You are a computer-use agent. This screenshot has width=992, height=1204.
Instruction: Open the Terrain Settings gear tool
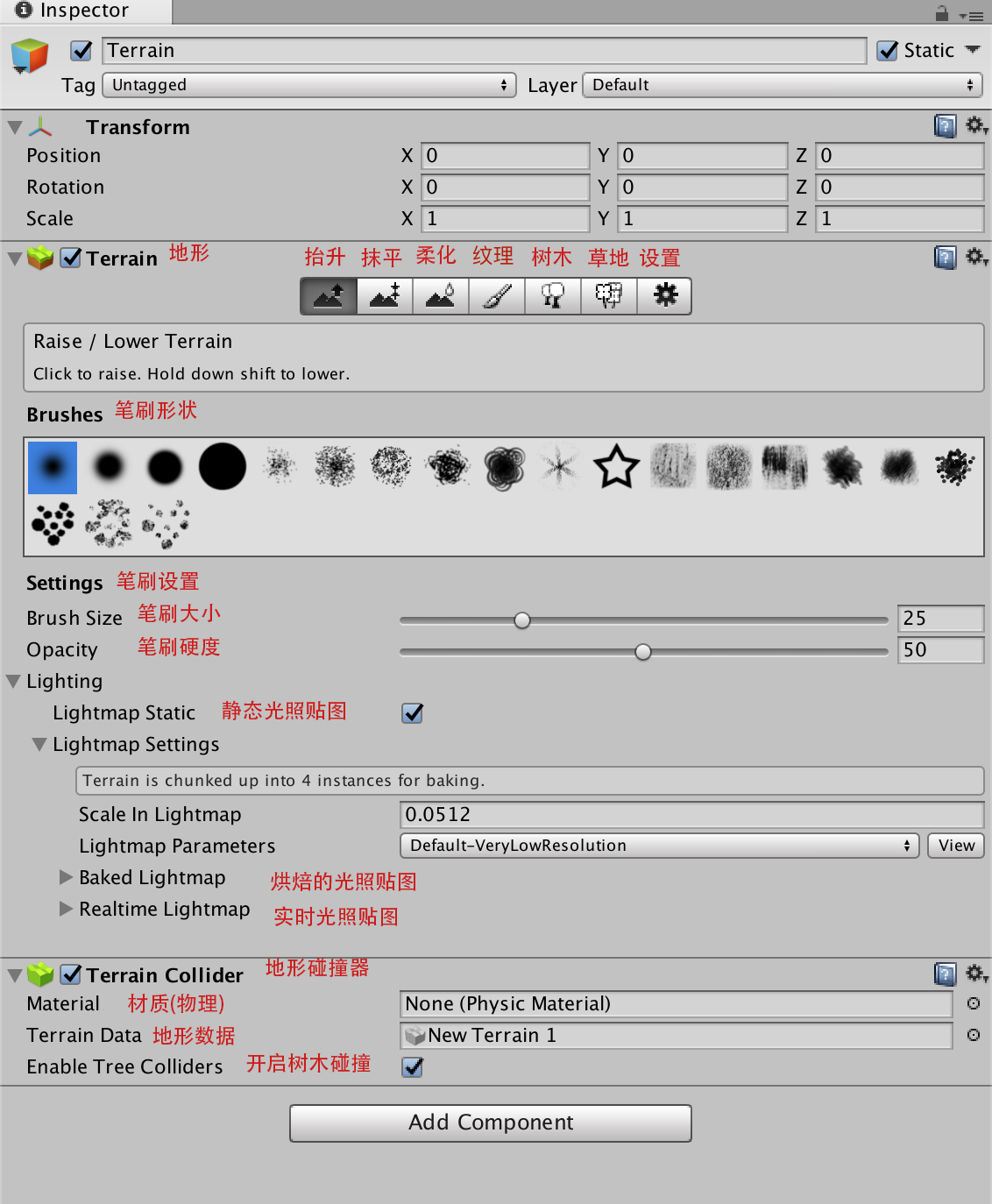click(665, 296)
